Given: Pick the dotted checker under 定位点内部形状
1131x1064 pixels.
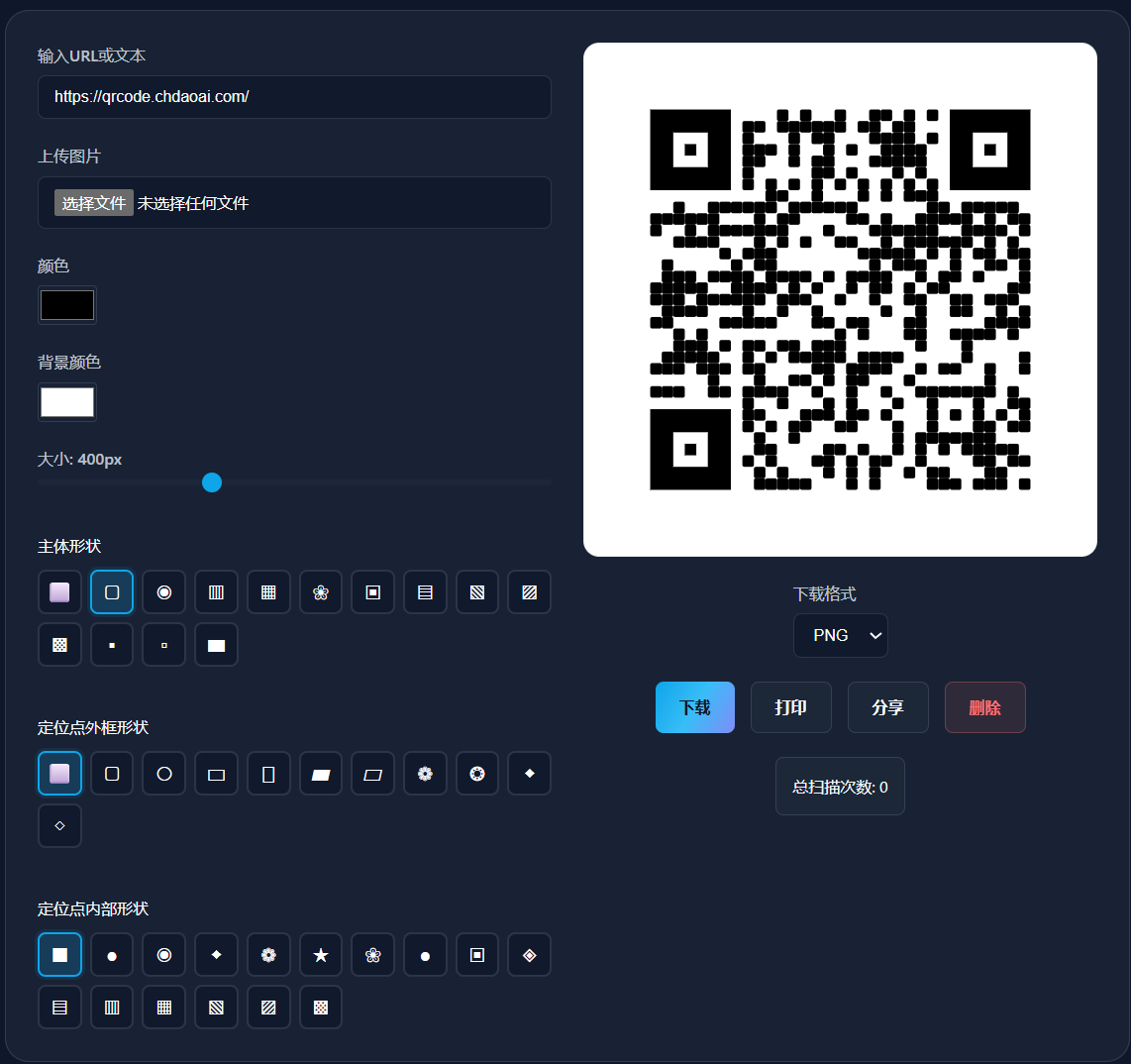Looking at the screenshot, I should 321,1007.
